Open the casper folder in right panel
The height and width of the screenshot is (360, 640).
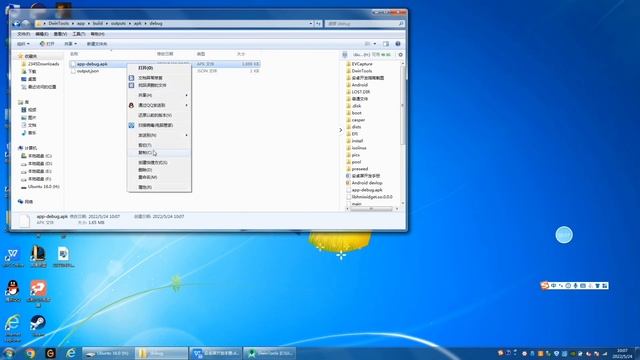click(x=356, y=120)
